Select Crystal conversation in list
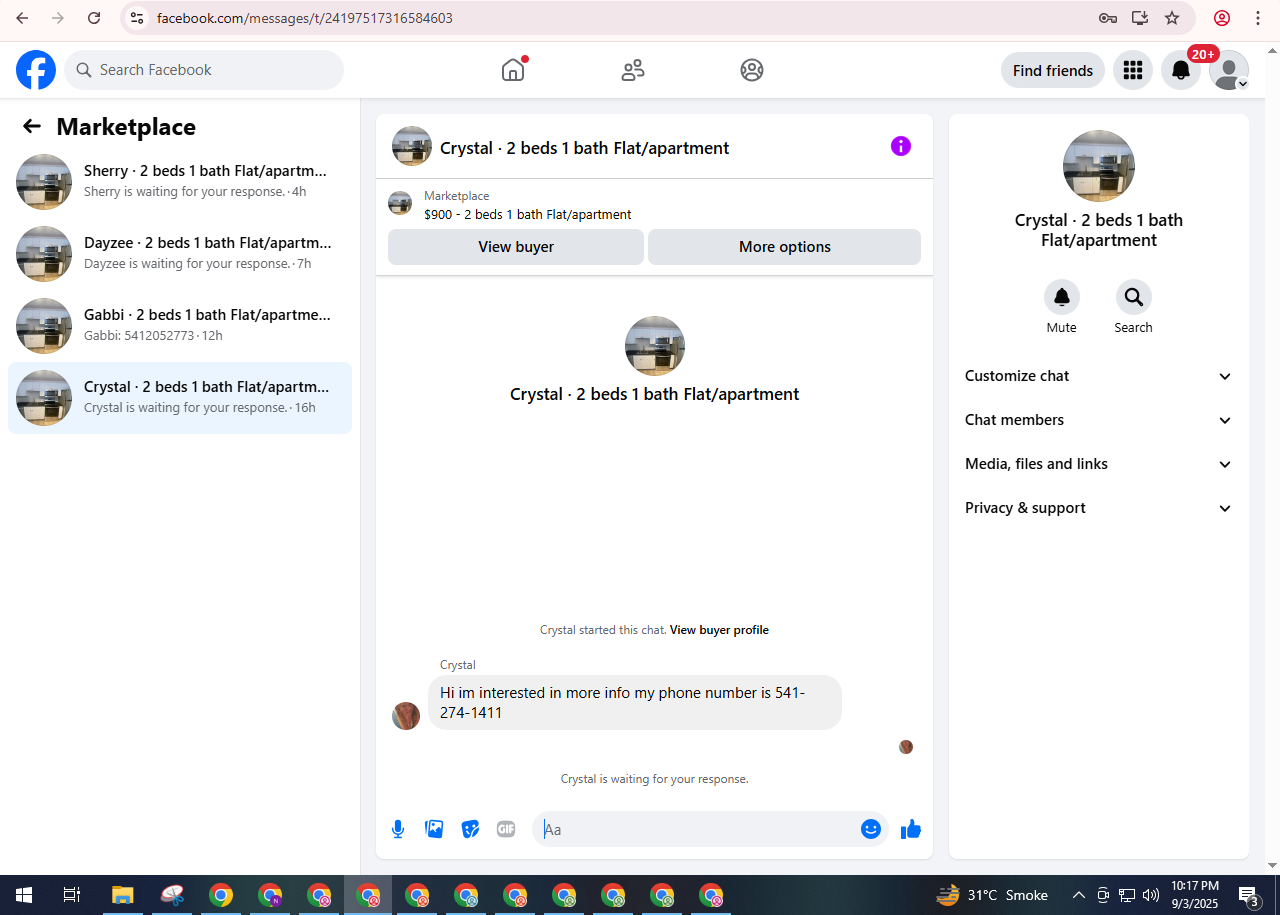This screenshot has width=1280, height=915. coord(180,398)
